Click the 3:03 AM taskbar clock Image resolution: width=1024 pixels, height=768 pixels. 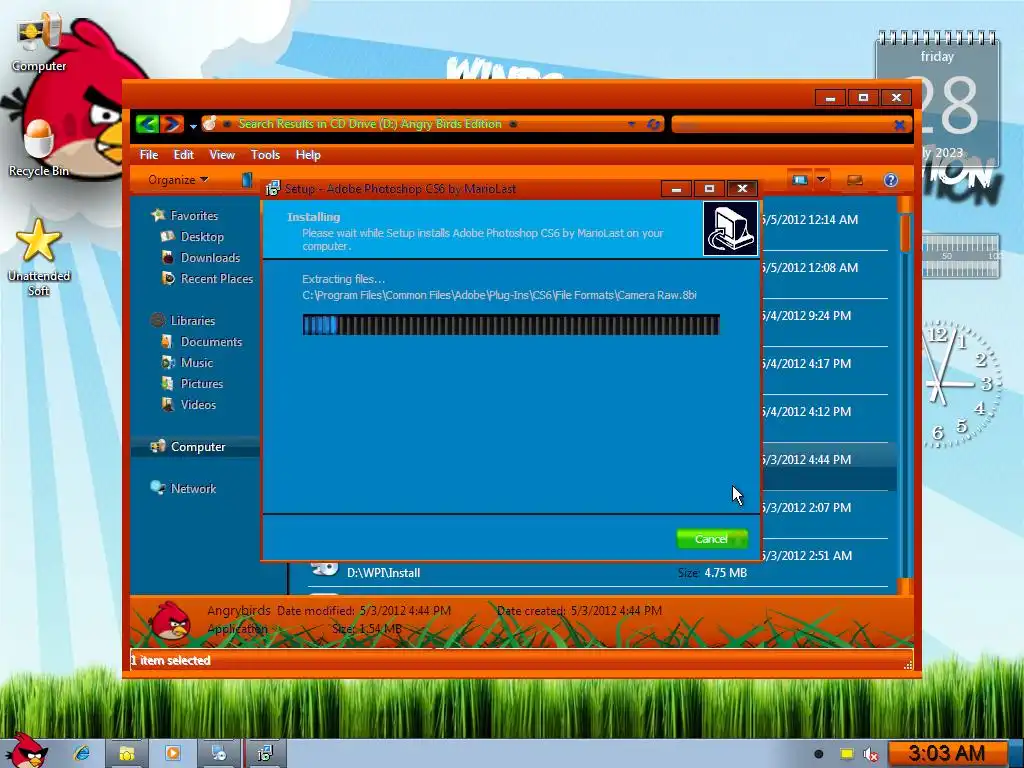(946, 754)
